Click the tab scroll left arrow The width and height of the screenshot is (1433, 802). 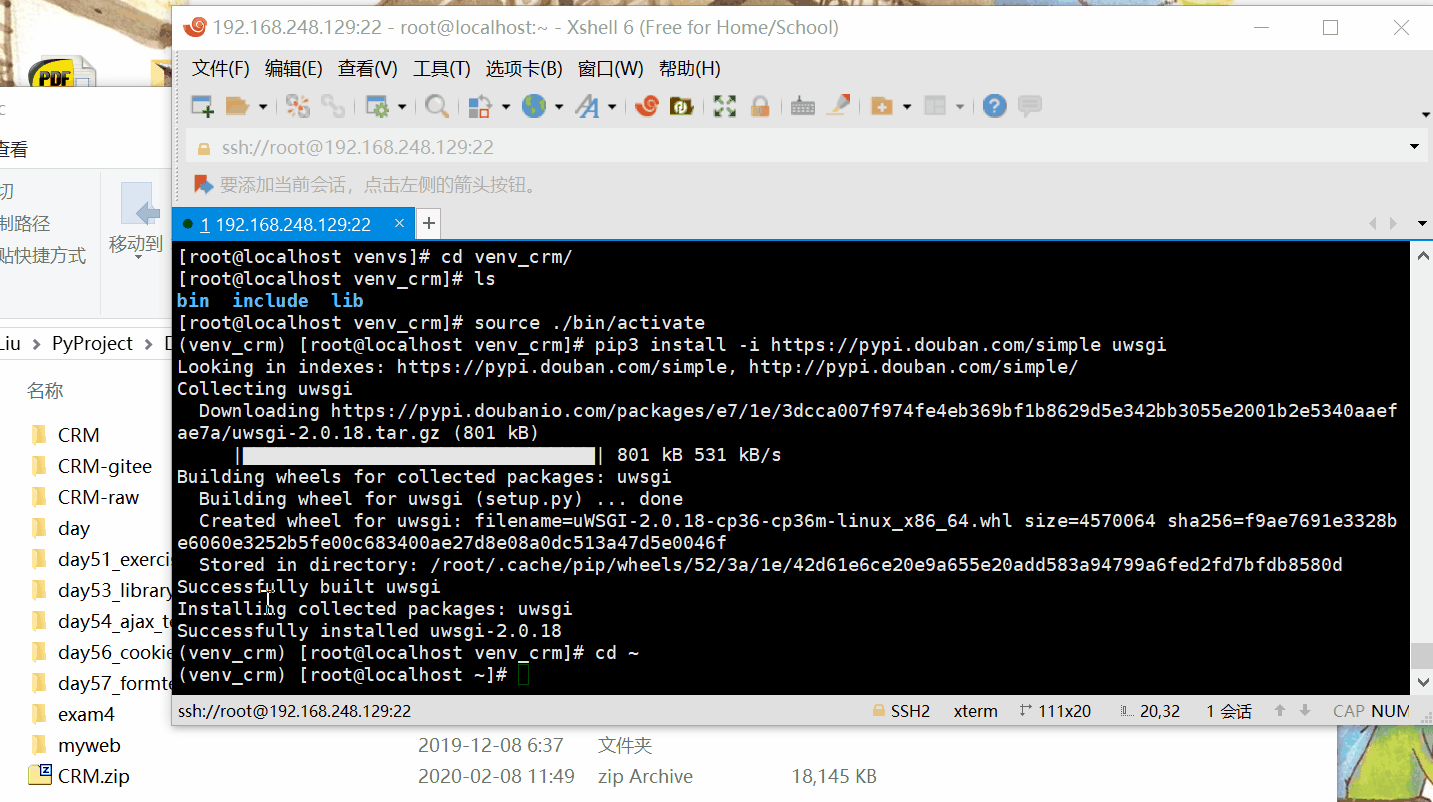click(1372, 224)
